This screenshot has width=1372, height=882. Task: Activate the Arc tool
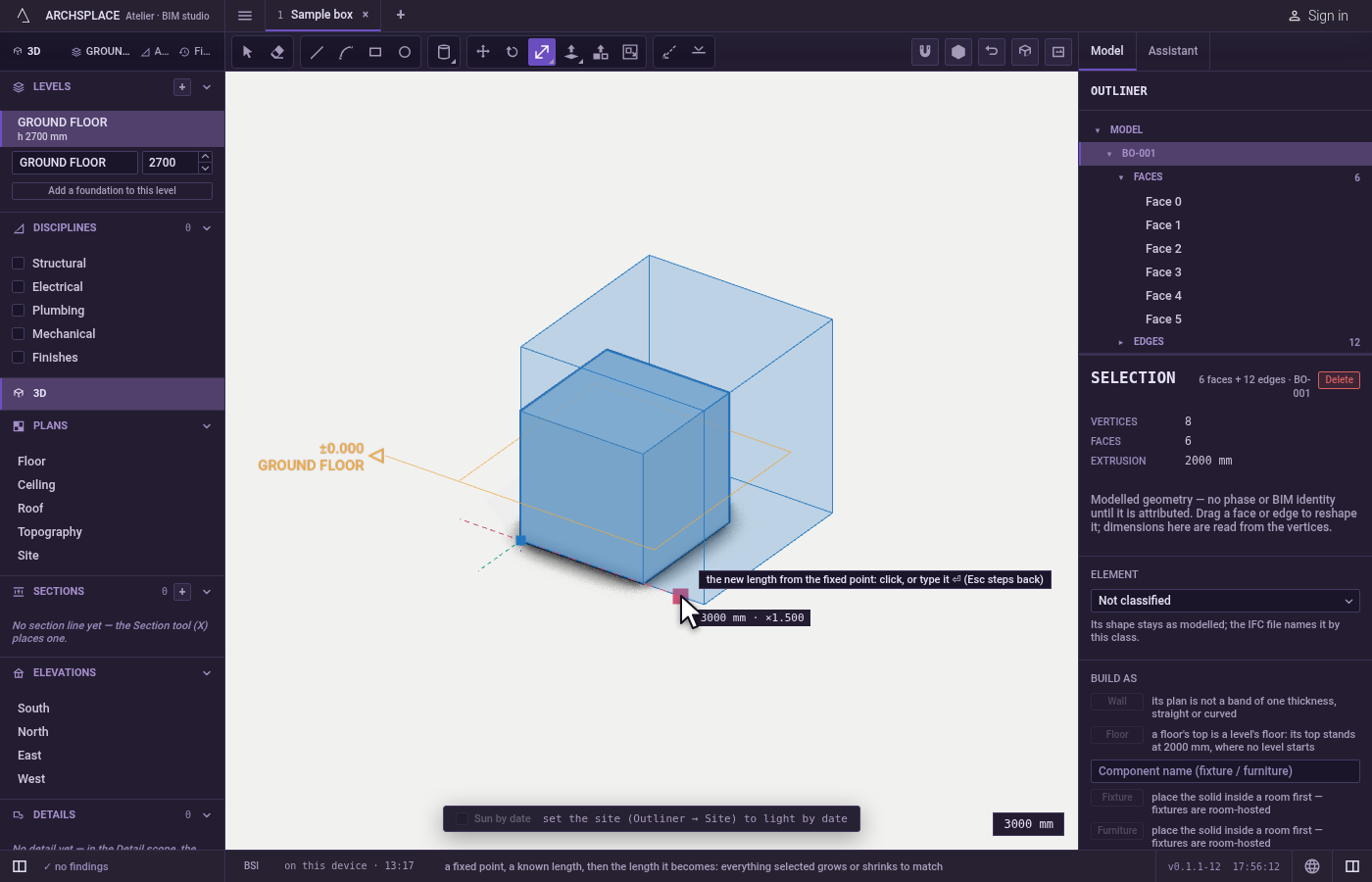(346, 52)
